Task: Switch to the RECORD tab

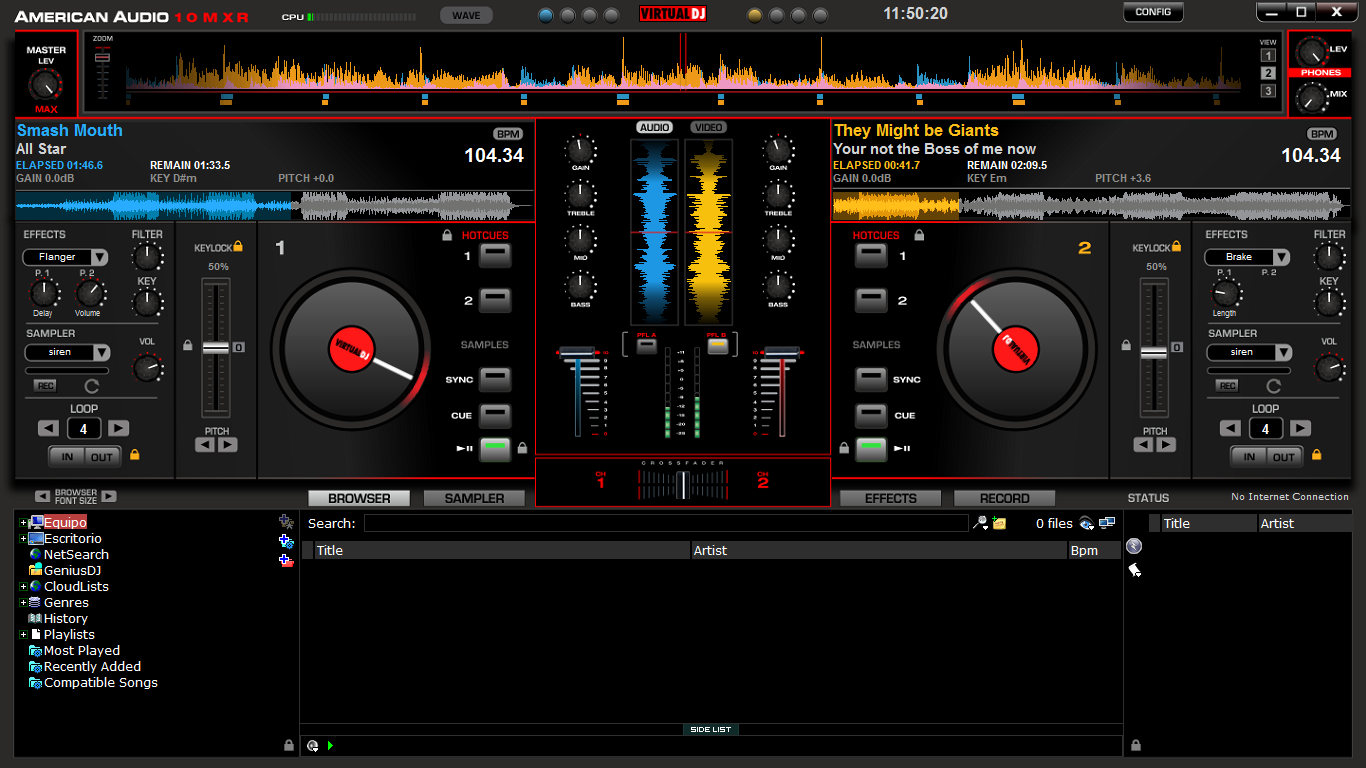Action: point(1005,498)
